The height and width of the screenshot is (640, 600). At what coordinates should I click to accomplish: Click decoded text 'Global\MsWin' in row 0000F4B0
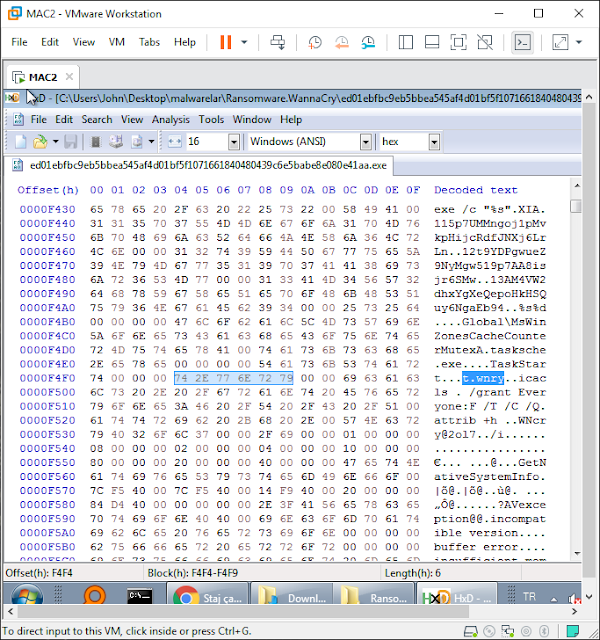click(504, 322)
